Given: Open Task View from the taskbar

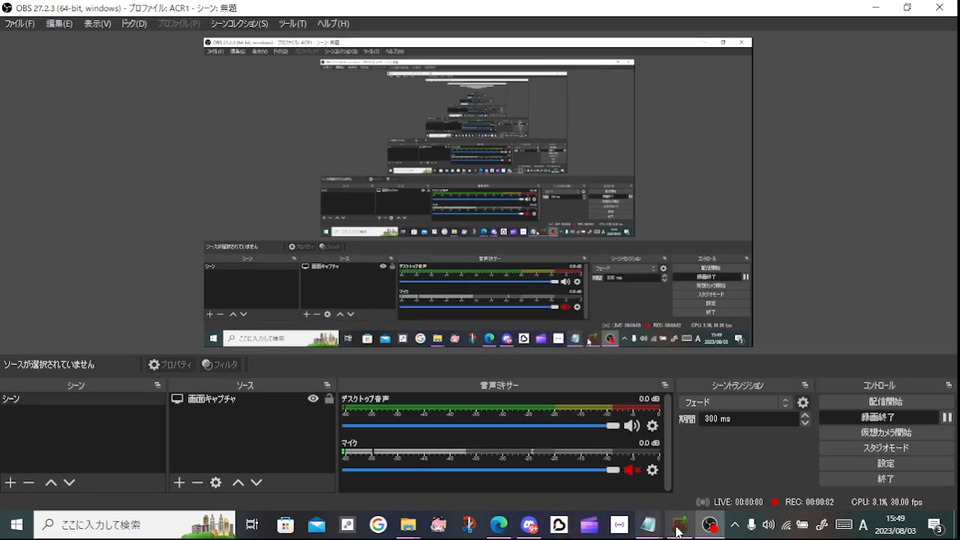Looking at the screenshot, I should (252, 525).
